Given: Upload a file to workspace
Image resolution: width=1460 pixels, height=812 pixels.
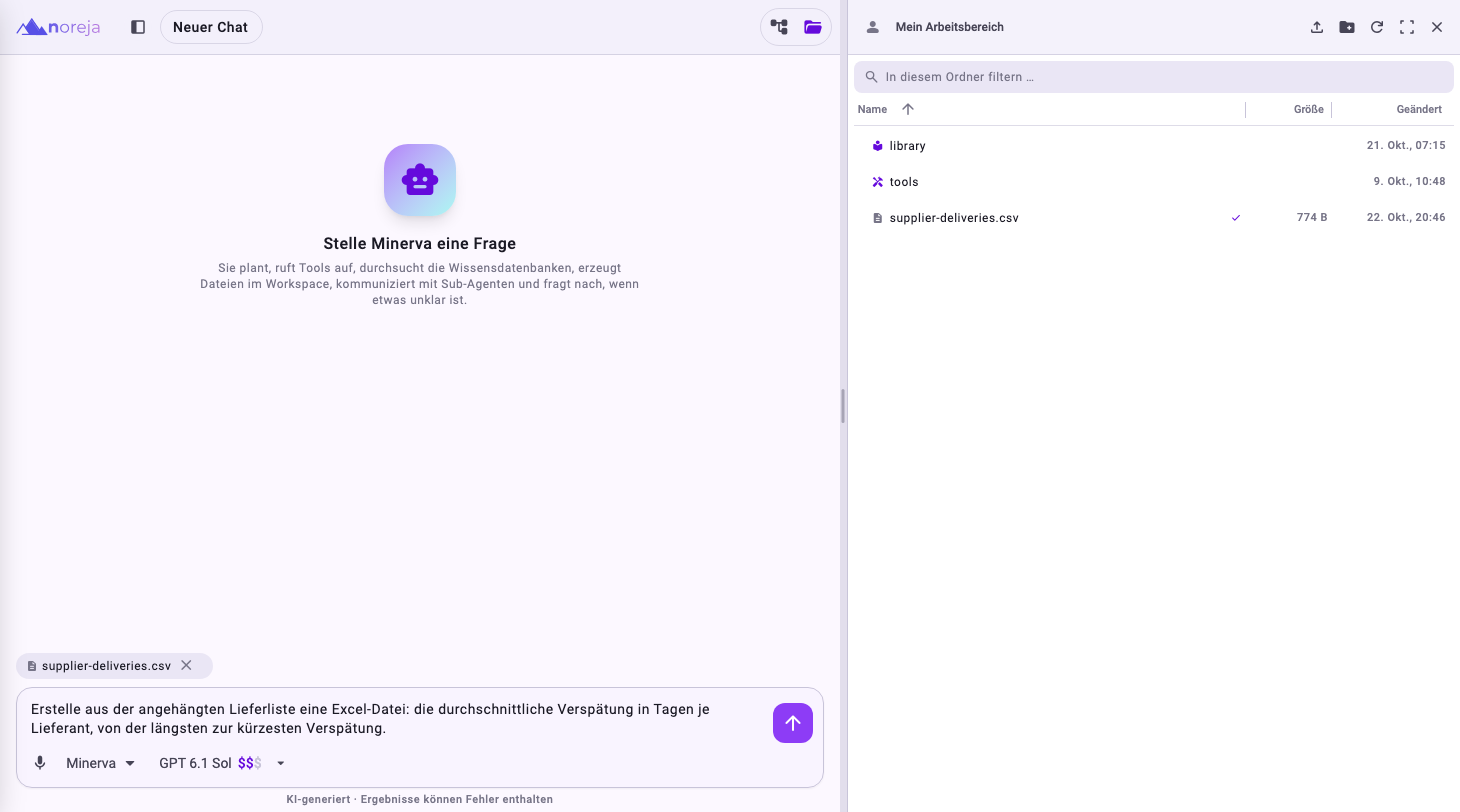Looking at the screenshot, I should 1317,27.
